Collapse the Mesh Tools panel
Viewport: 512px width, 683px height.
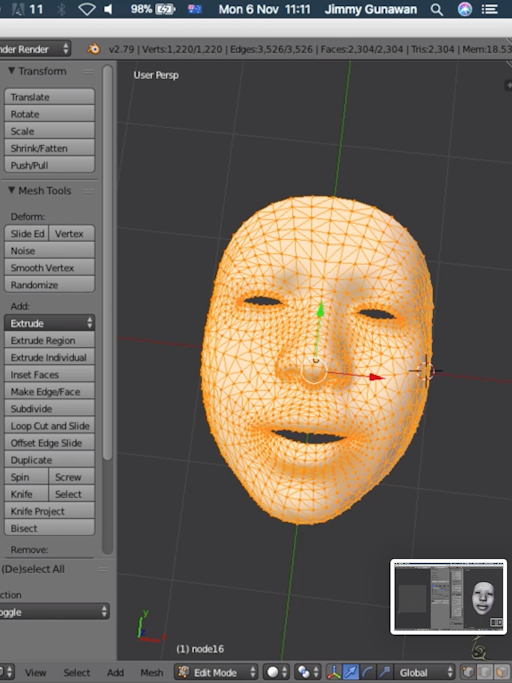pyautogui.click(x=12, y=190)
